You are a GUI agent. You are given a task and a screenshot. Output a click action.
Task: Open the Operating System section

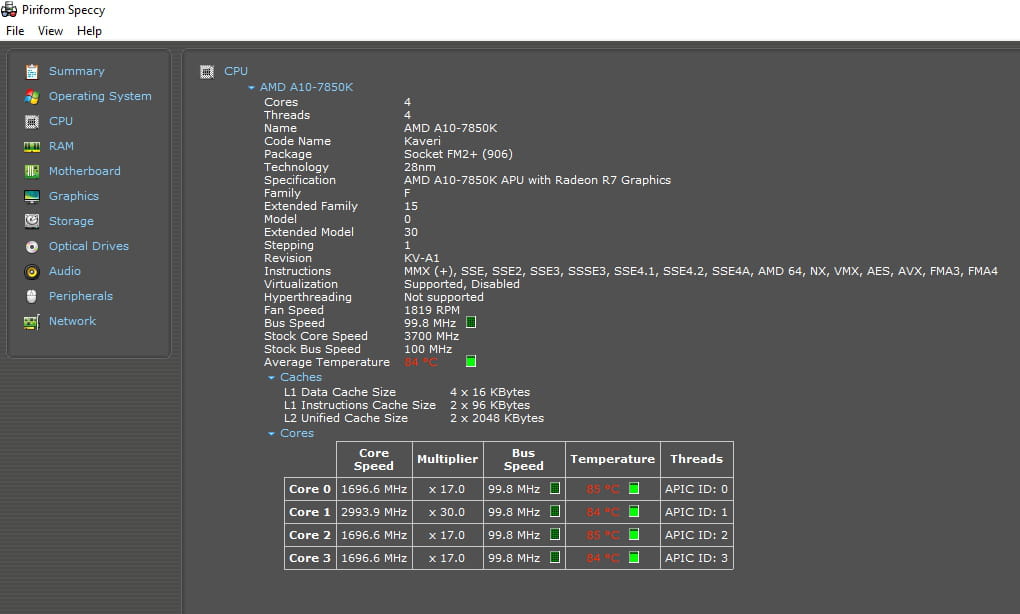click(100, 96)
